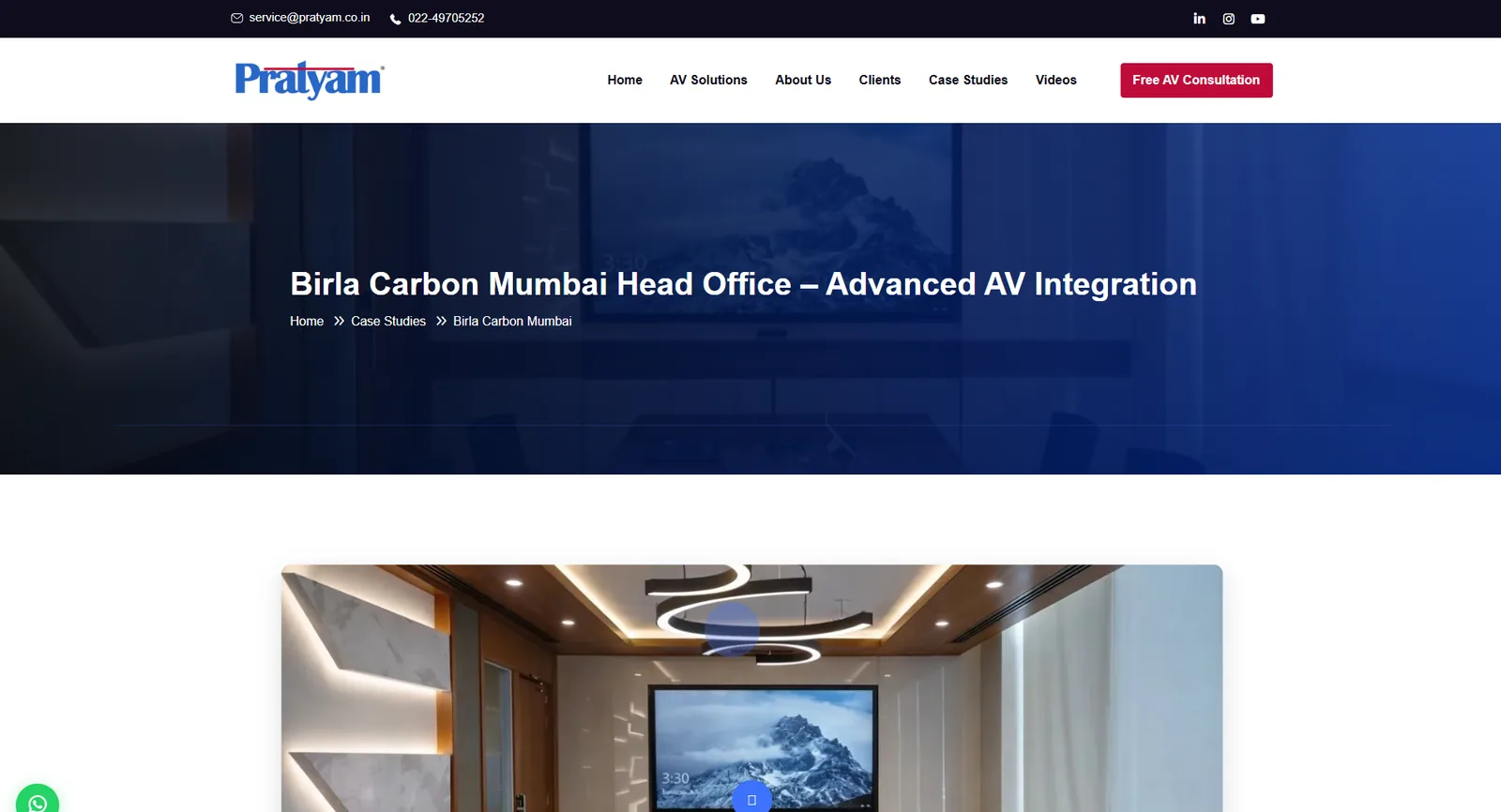Screen dimensions: 1501x812
Task: Click the service@pratyam.co.in email link
Action: [x=310, y=18]
